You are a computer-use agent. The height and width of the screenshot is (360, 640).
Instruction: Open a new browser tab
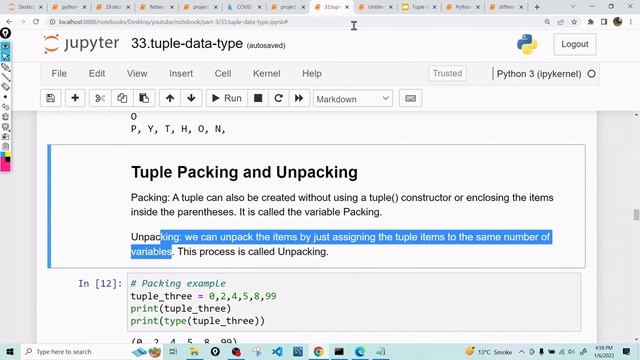[x=537, y=7]
